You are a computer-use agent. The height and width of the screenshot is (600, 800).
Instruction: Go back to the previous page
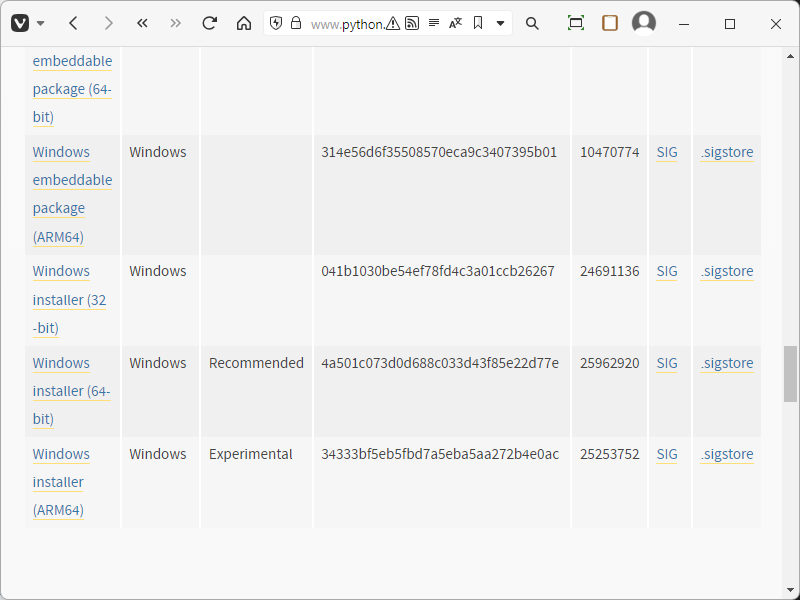(73, 23)
